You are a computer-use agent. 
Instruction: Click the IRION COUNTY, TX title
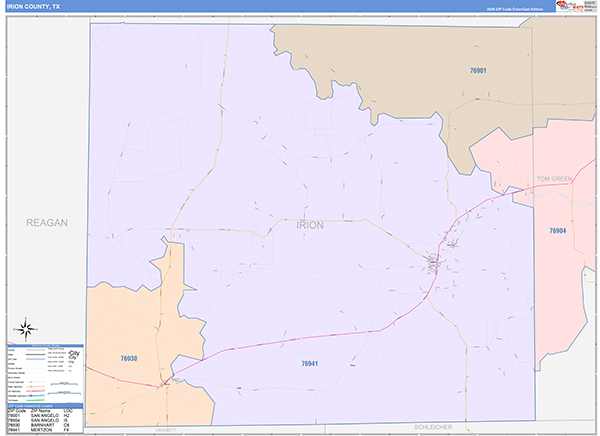tap(33, 7)
